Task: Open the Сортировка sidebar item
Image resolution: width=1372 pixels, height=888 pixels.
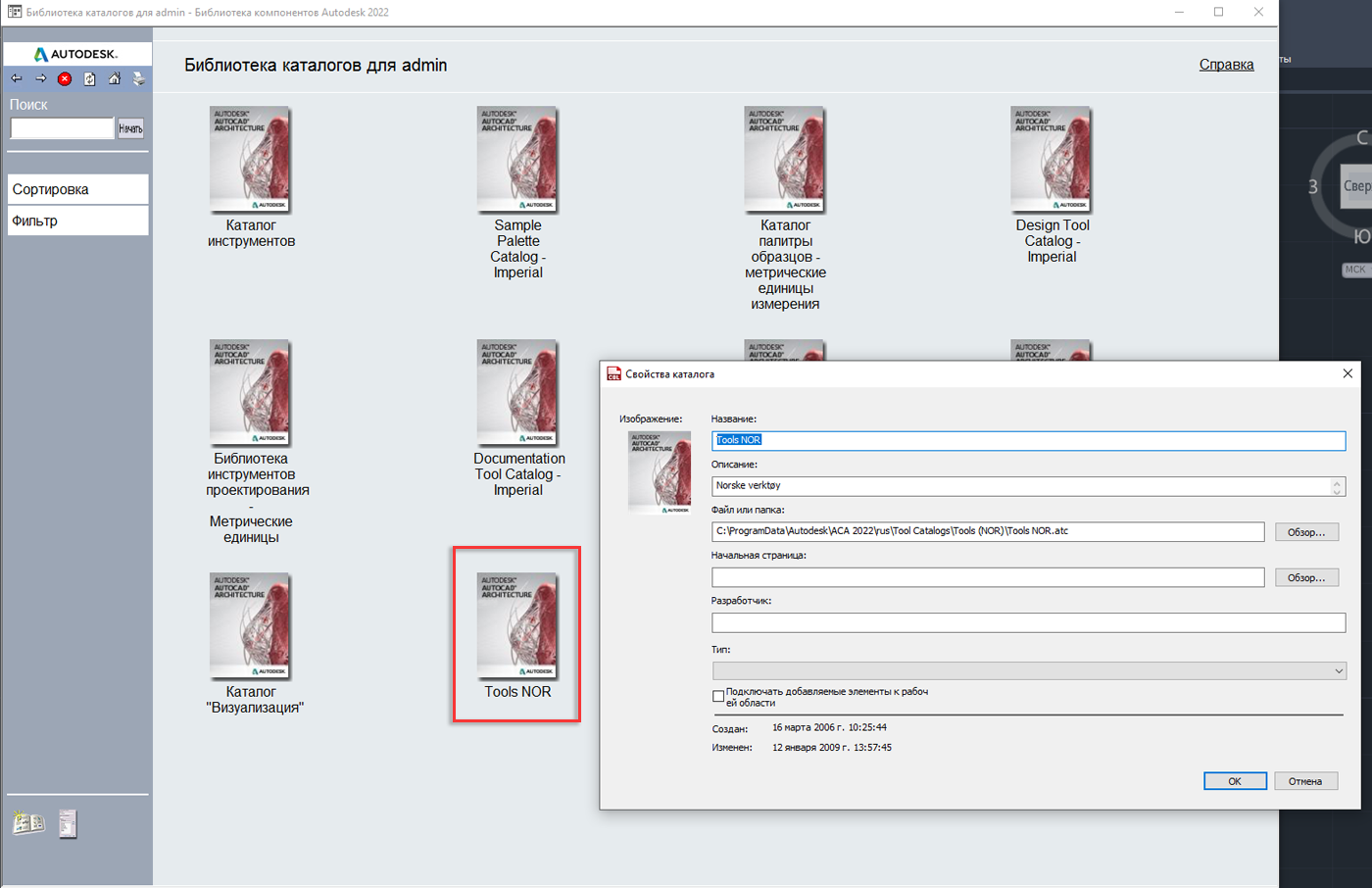Action: click(x=77, y=189)
